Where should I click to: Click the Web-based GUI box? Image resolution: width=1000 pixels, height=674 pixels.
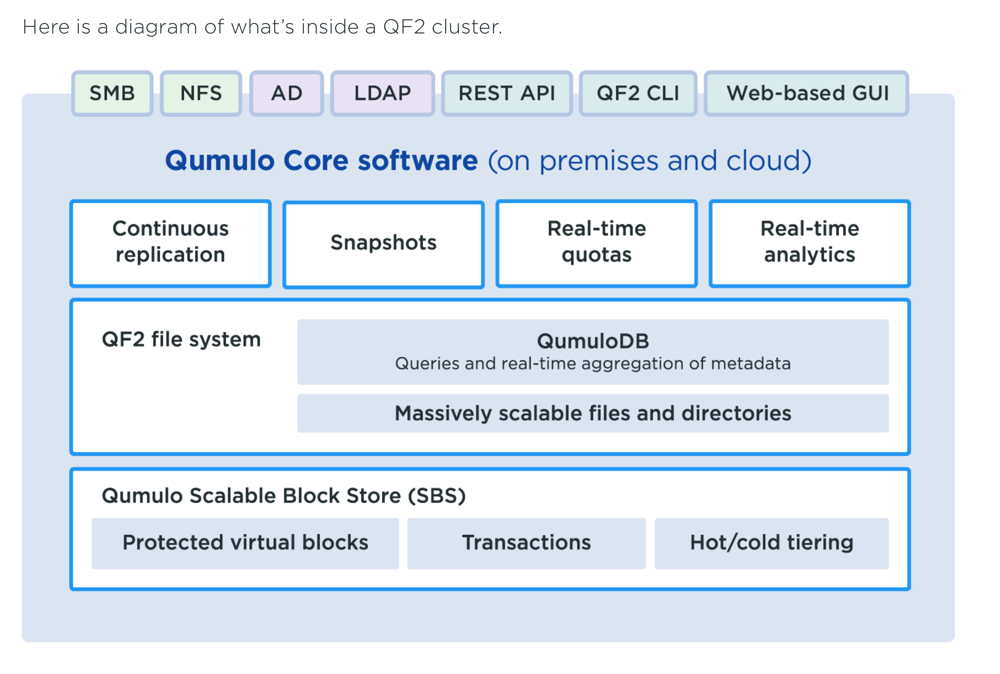[x=807, y=93]
